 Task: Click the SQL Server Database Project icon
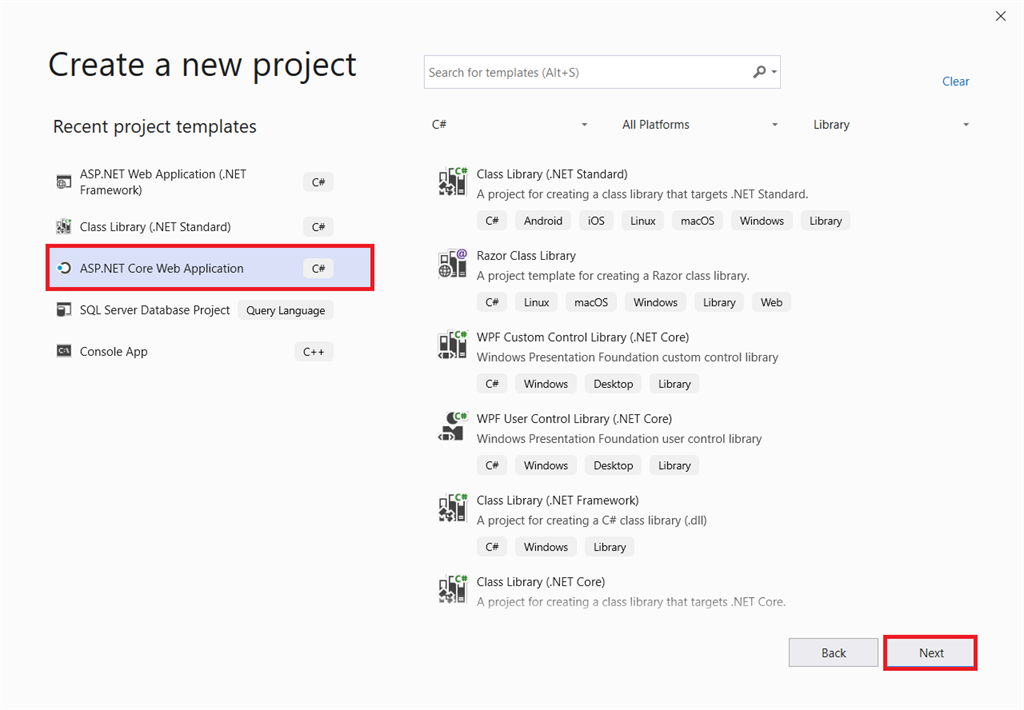66,310
